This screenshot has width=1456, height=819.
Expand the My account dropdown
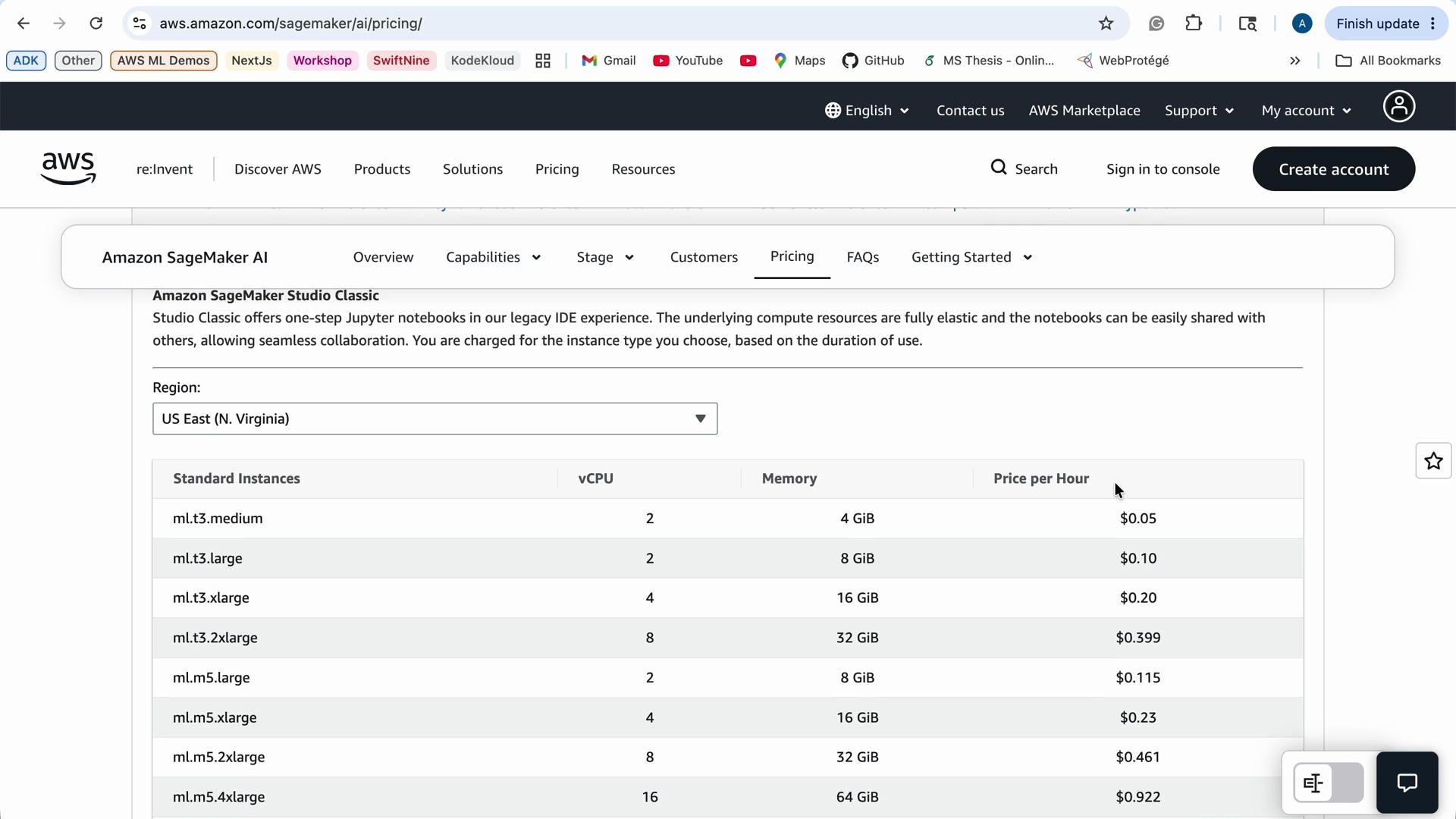(1306, 111)
